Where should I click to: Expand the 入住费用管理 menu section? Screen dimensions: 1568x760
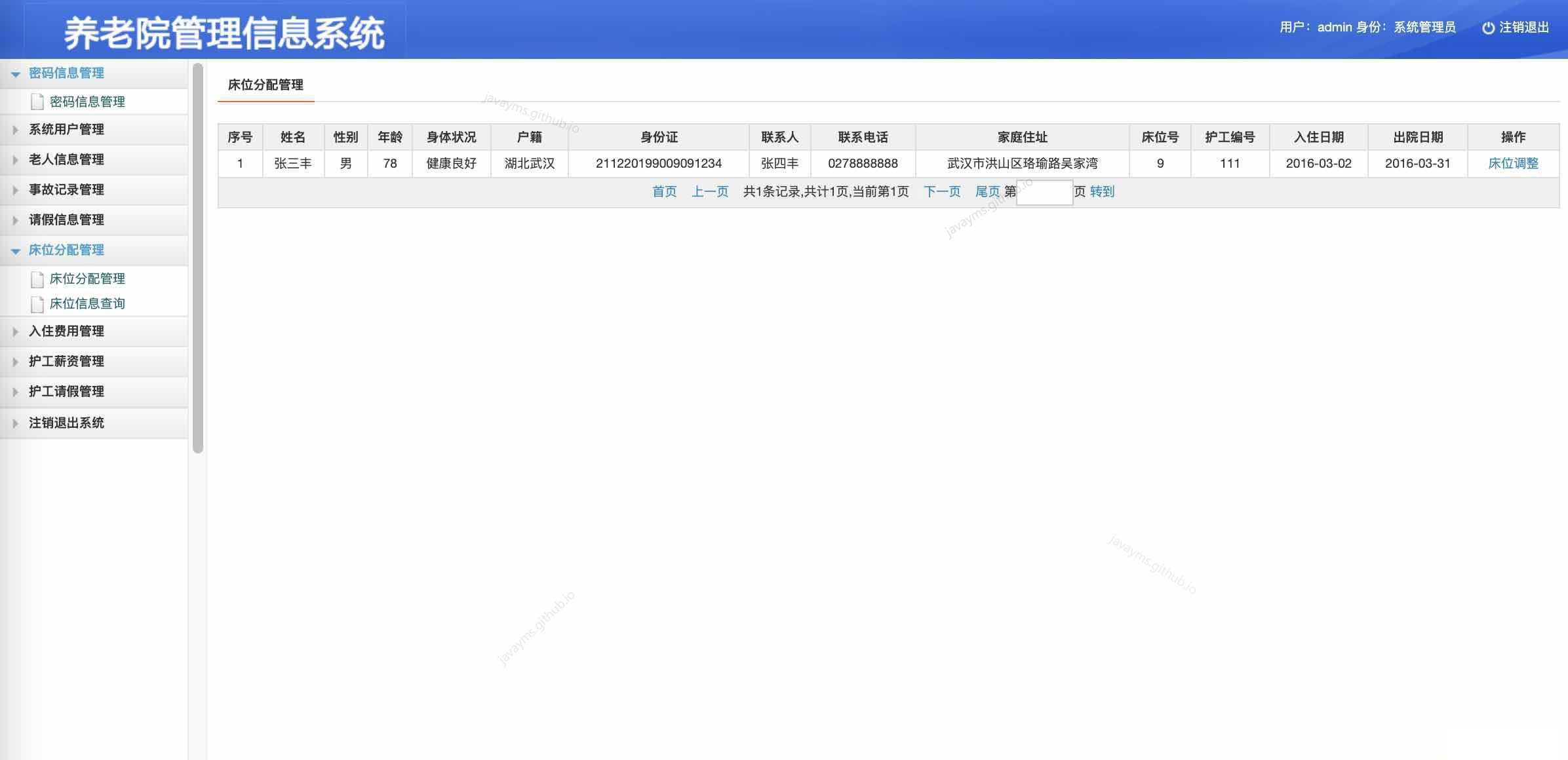pyautogui.click(x=65, y=332)
